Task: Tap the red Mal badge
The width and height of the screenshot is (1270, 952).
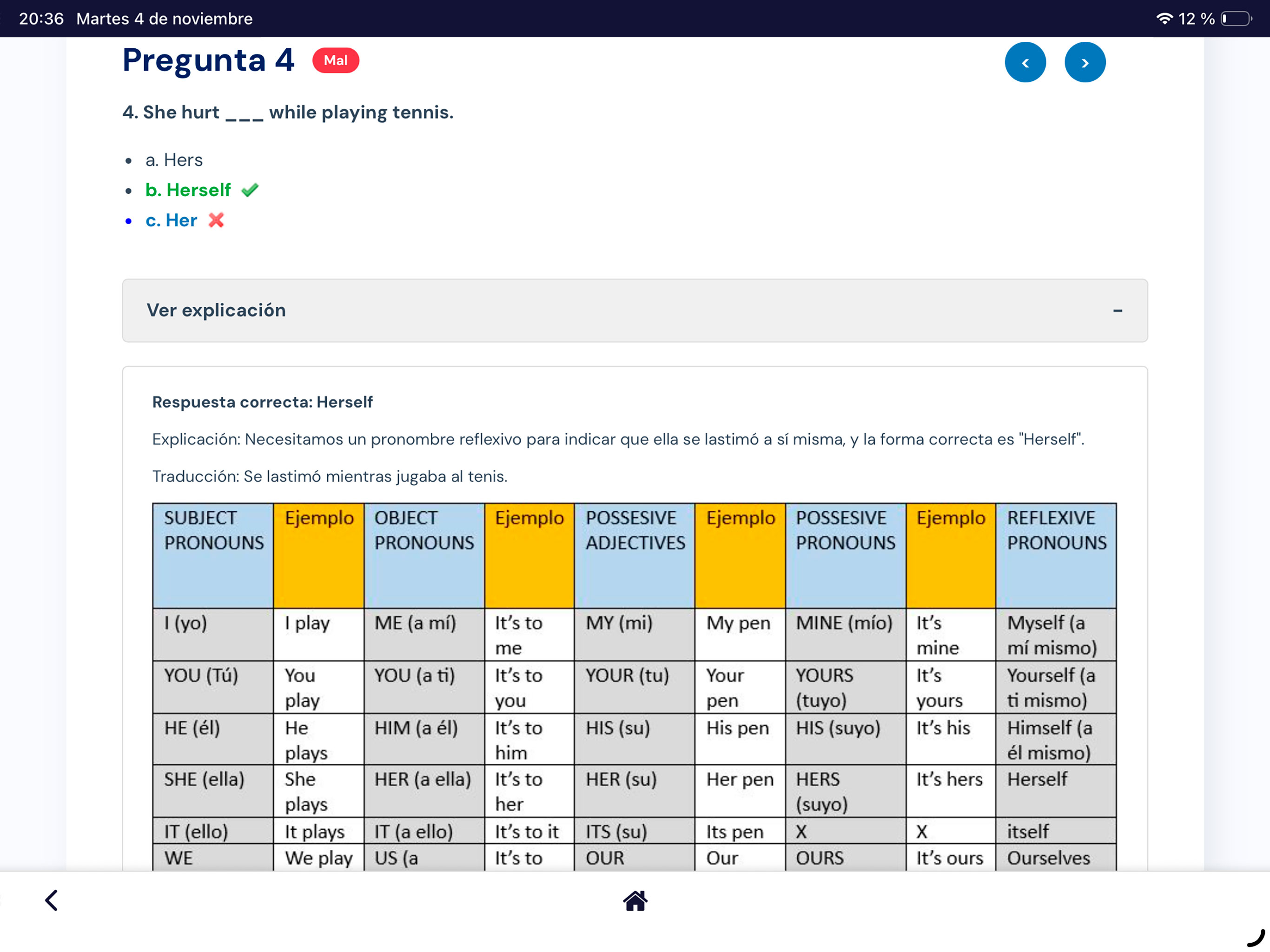Action: tap(335, 60)
